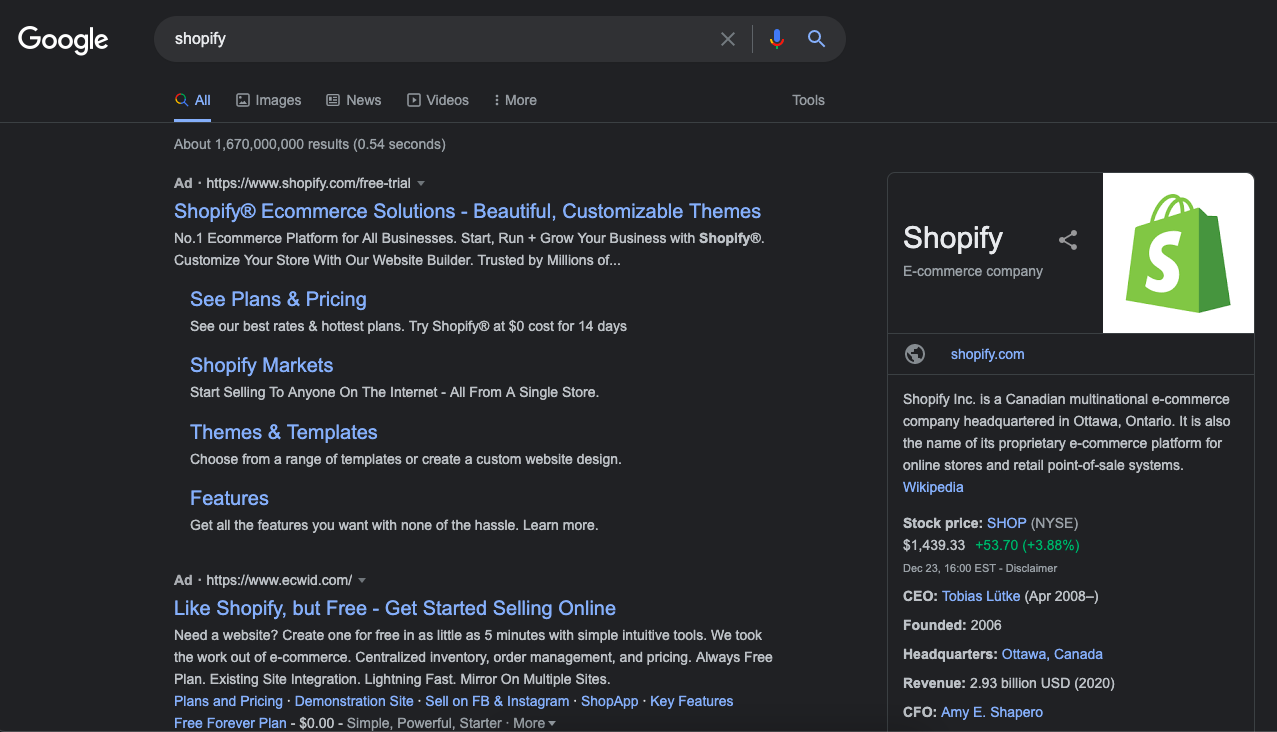Expand More sitelinks dropdown in Ecwid ad

(534, 723)
